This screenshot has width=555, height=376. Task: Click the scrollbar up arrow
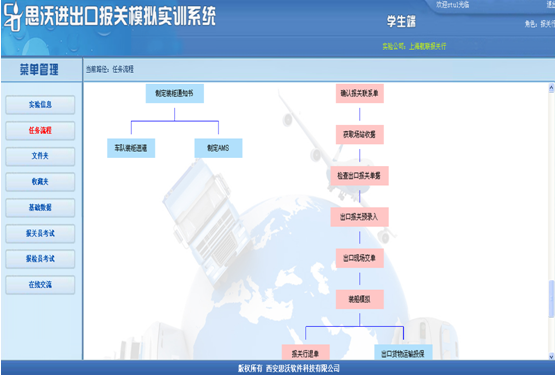tap(551, 87)
